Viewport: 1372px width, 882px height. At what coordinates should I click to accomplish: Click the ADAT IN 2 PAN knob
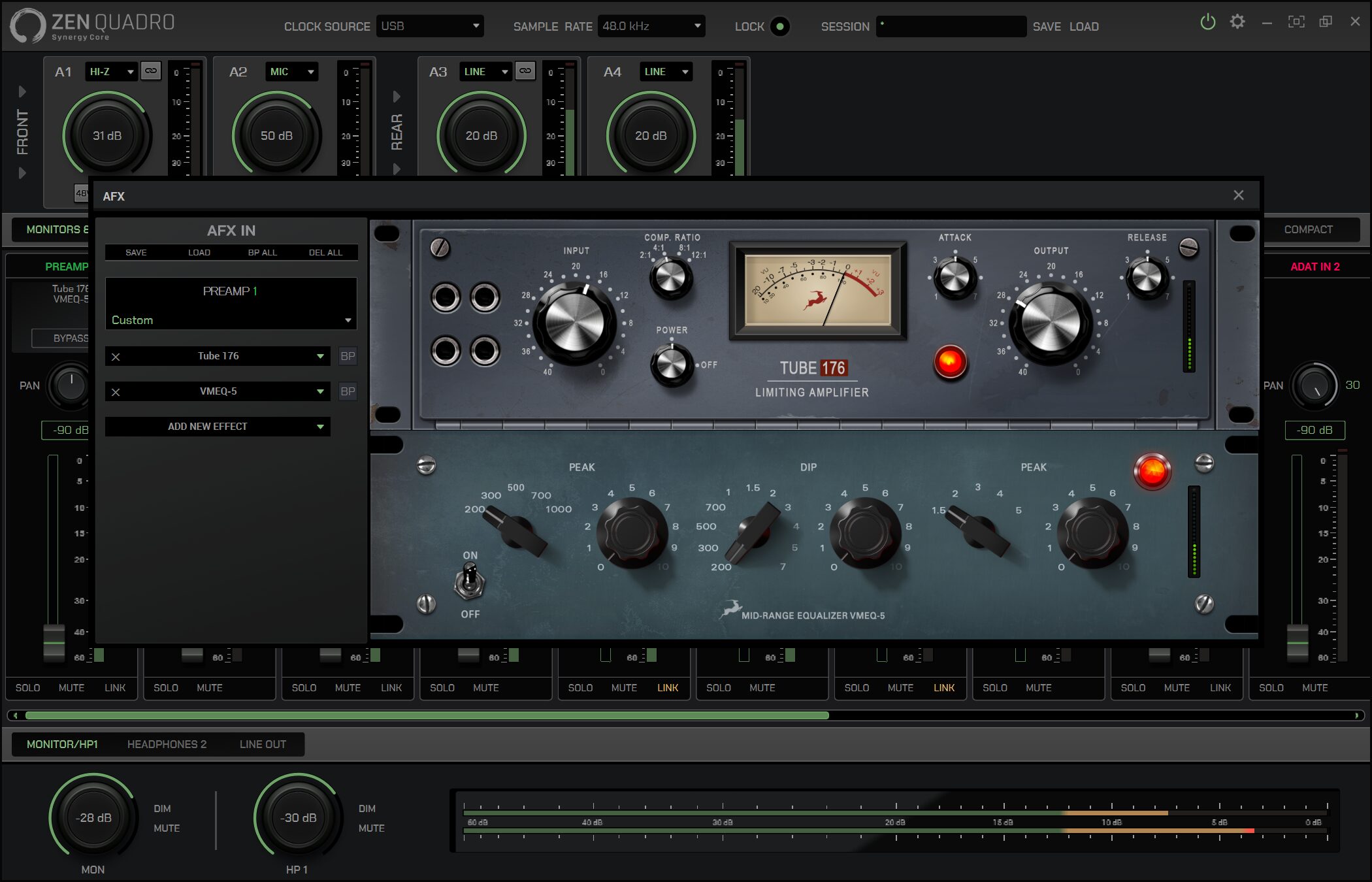click(1315, 386)
